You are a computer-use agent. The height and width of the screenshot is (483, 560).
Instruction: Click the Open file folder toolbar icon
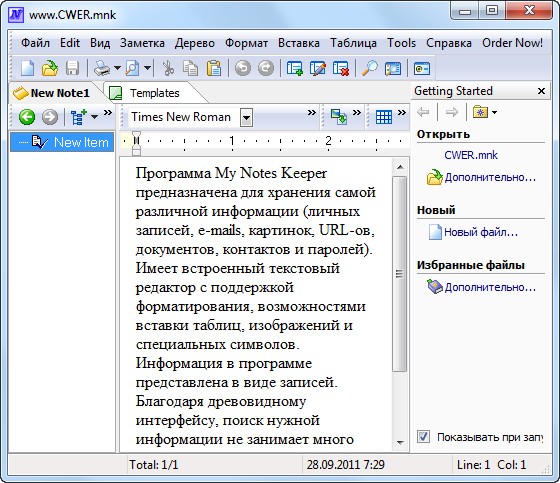[x=50, y=68]
